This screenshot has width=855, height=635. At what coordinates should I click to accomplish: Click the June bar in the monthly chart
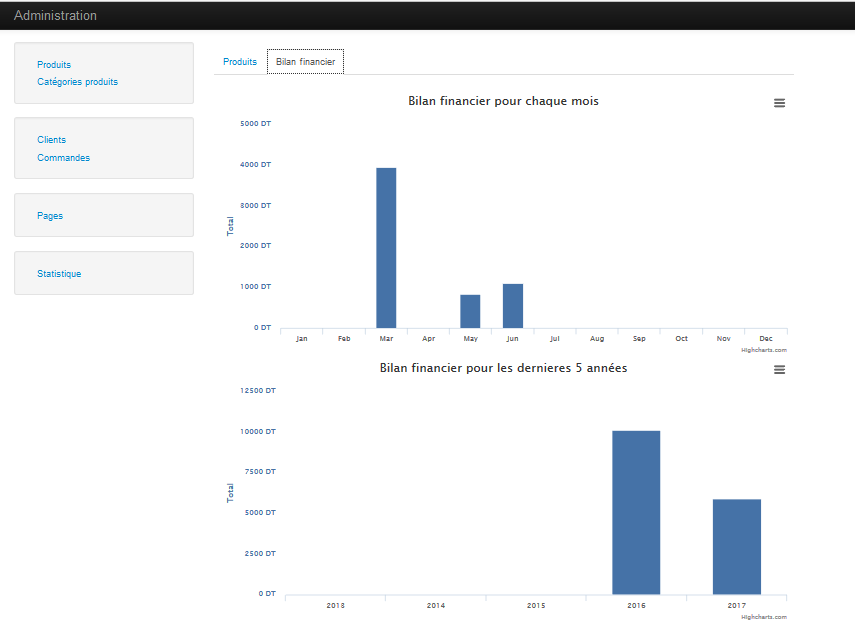(x=512, y=305)
